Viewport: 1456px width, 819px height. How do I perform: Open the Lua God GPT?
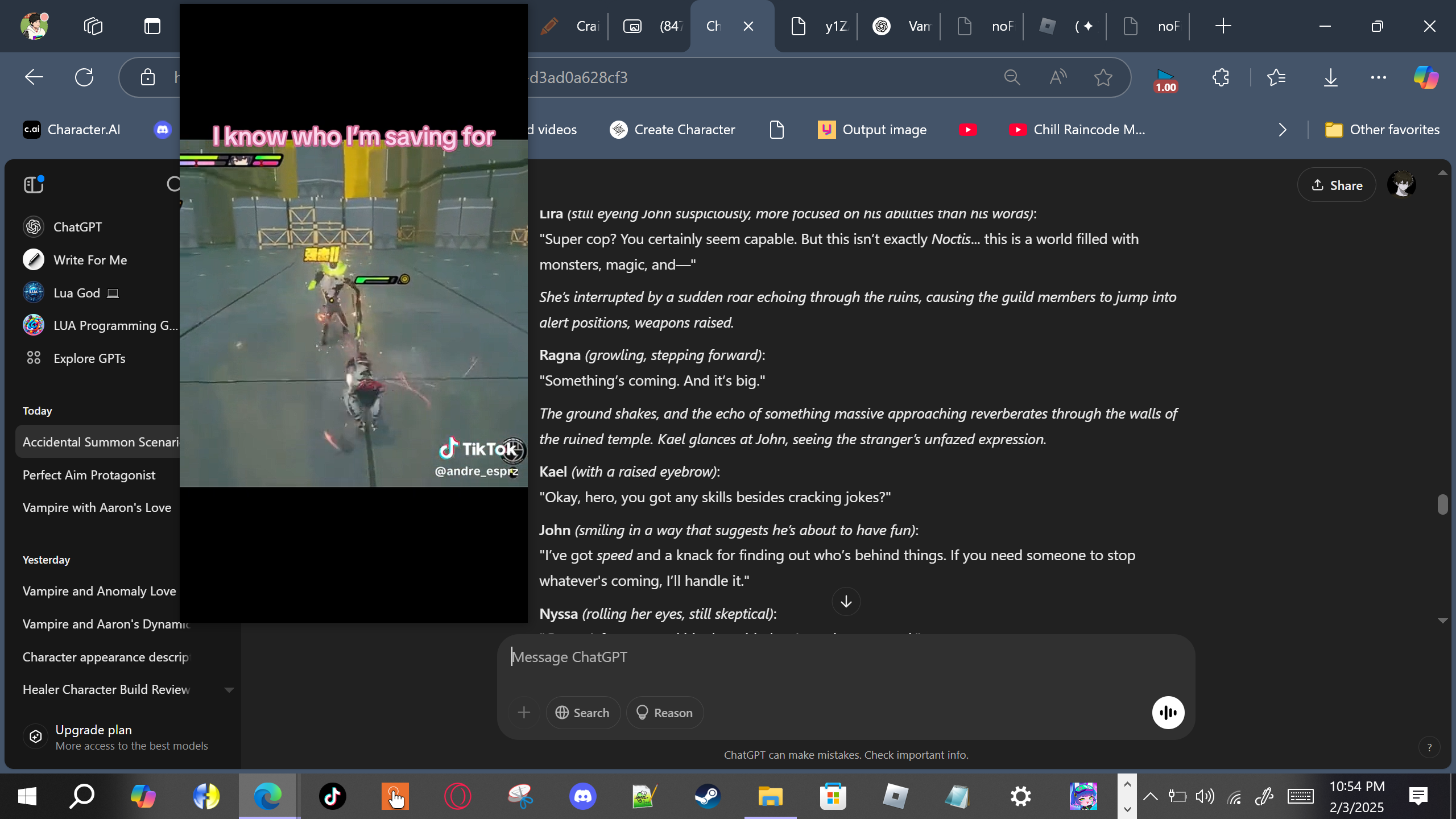coord(71,293)
